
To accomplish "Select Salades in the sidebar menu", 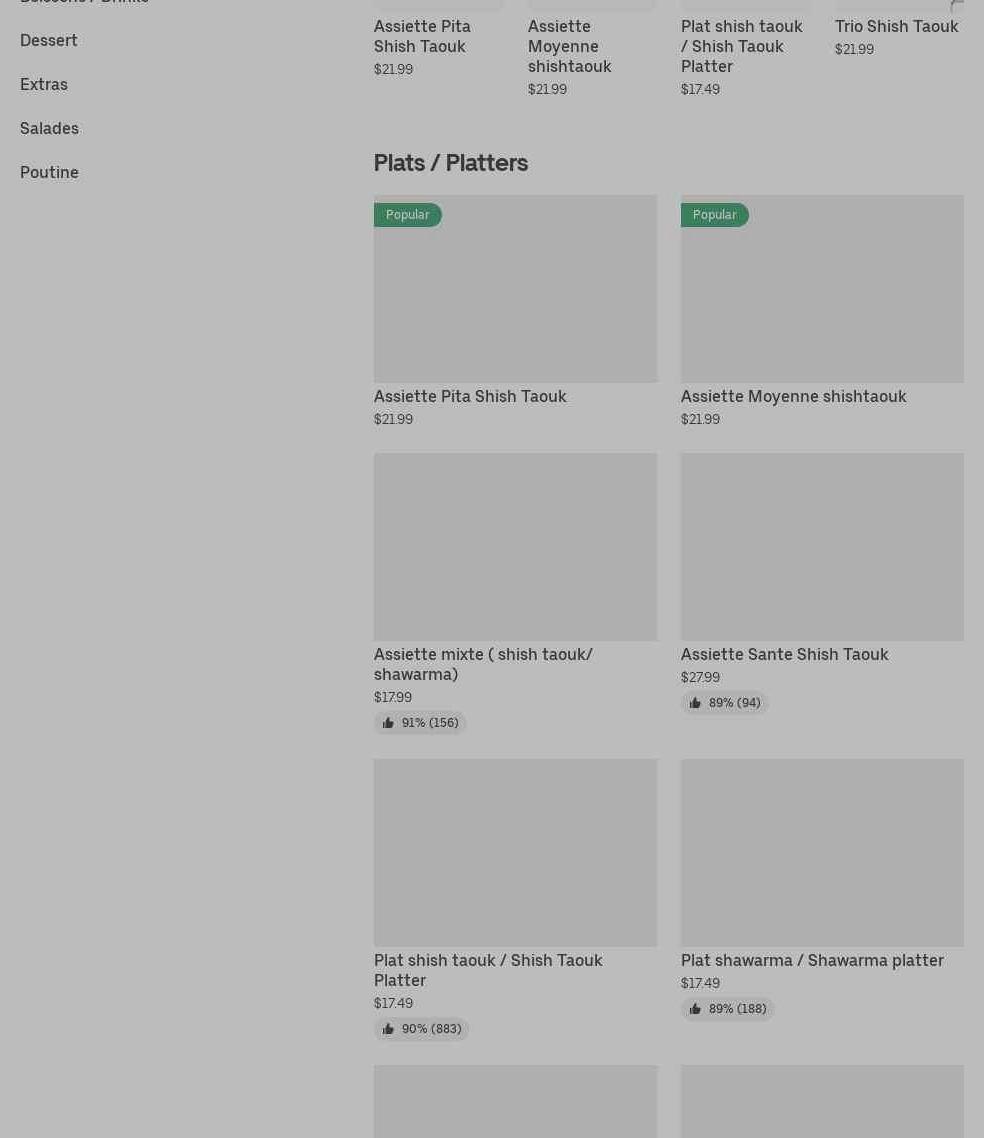I will pyautogui.click(x=49, y=128).
